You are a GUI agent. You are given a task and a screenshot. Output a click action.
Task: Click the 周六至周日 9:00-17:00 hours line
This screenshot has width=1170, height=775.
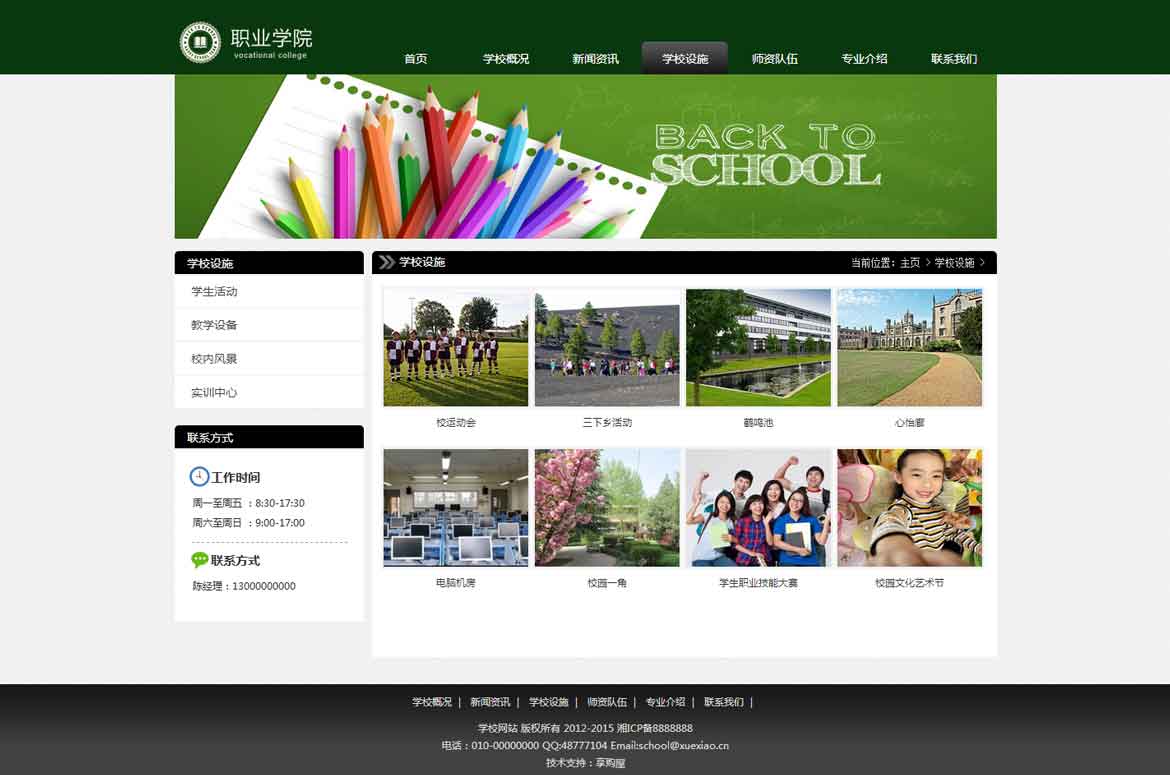click(x=248, y=523)
